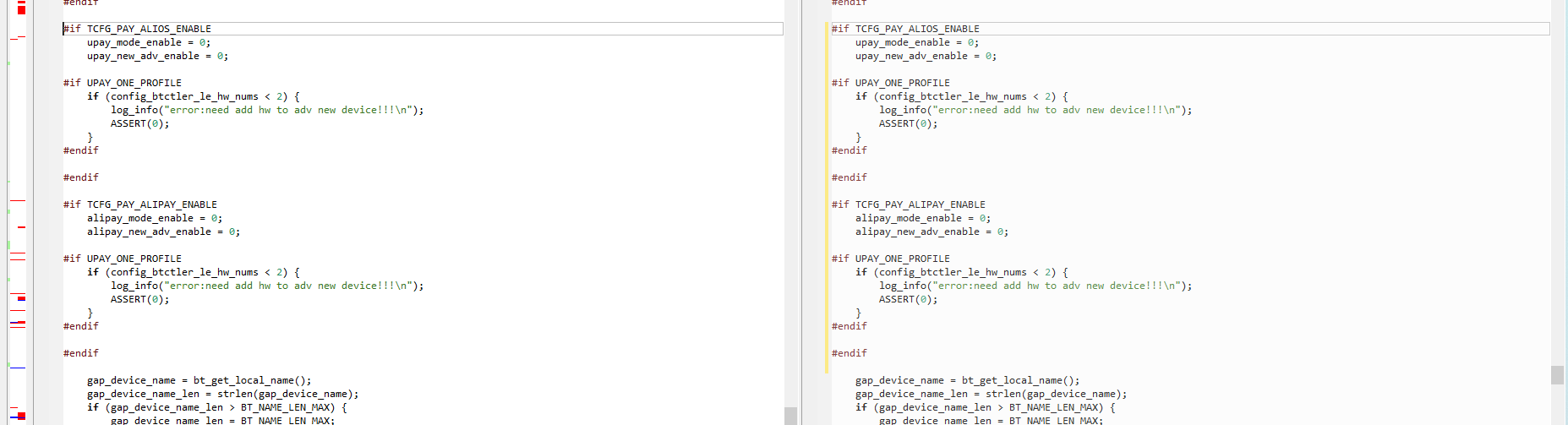Click '#if TCFG_PAY_ALIPAY_ENABLE' in right pane
The width and height of the screenshot is (1568, 425).
coord(908,204)
